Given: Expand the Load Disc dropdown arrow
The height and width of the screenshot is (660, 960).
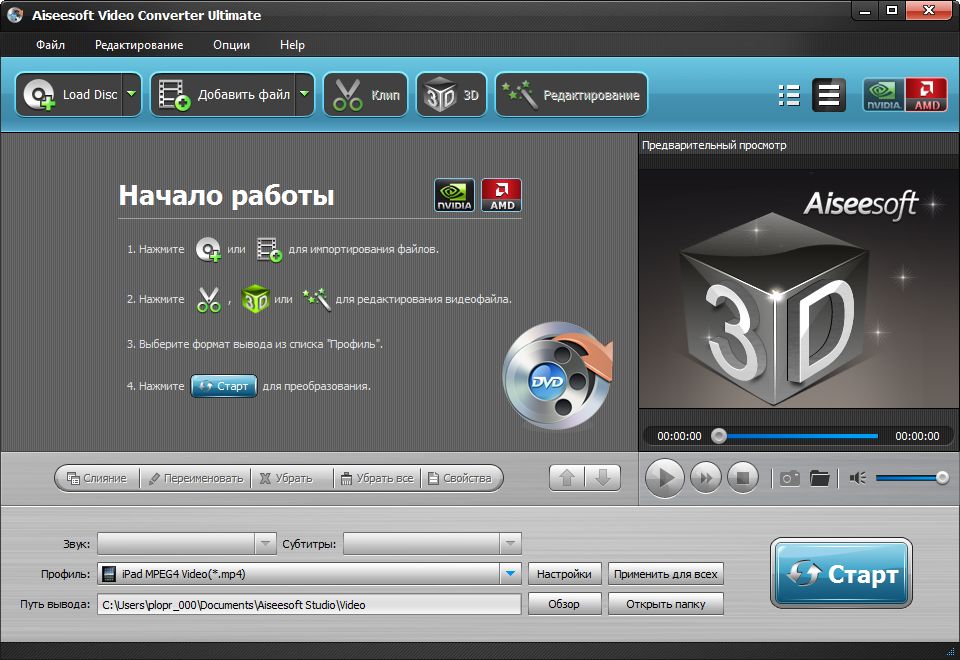Looking at the screenshot, I should point(132,95).
